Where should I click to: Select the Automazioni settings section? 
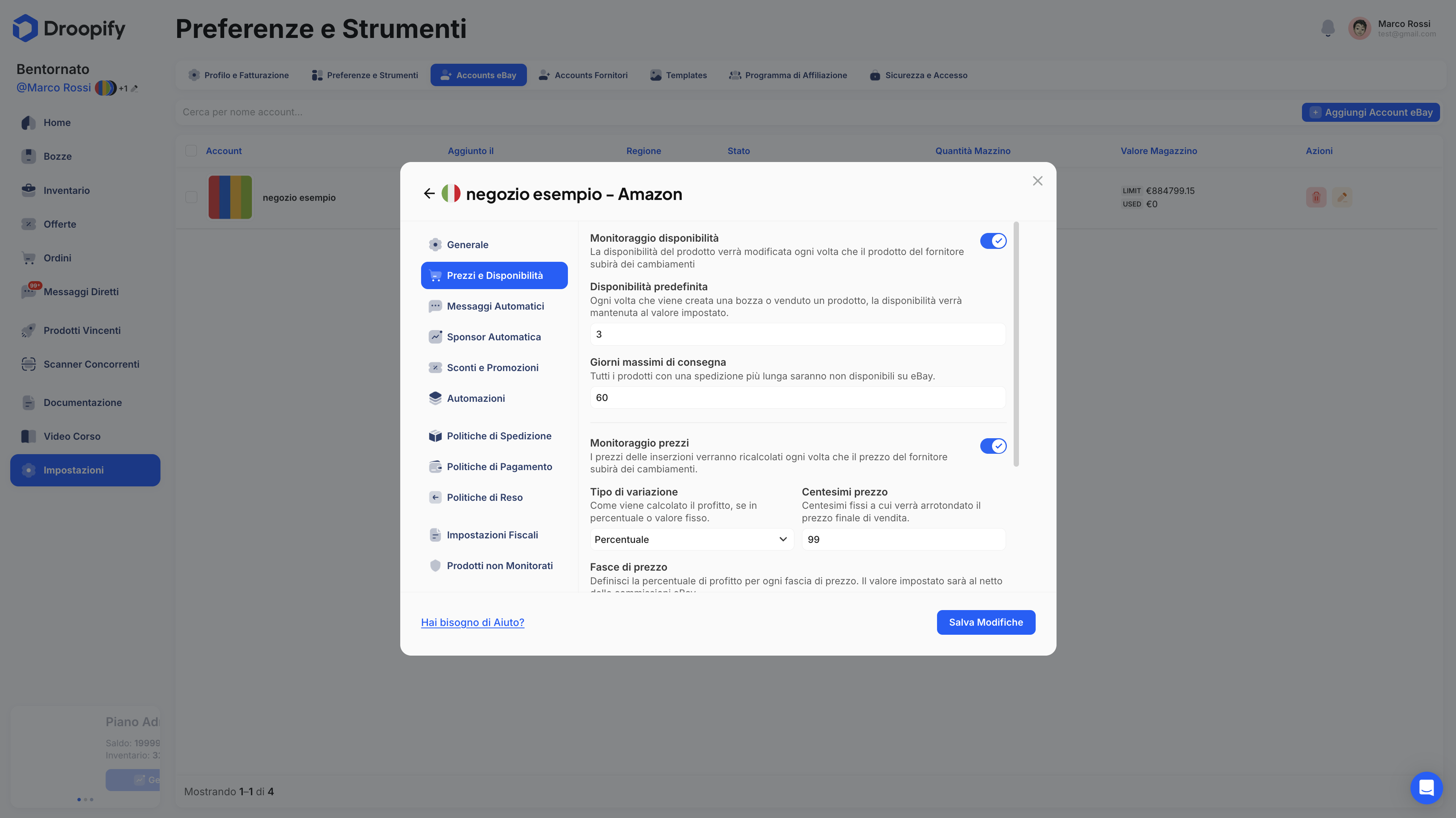[475, 398]
